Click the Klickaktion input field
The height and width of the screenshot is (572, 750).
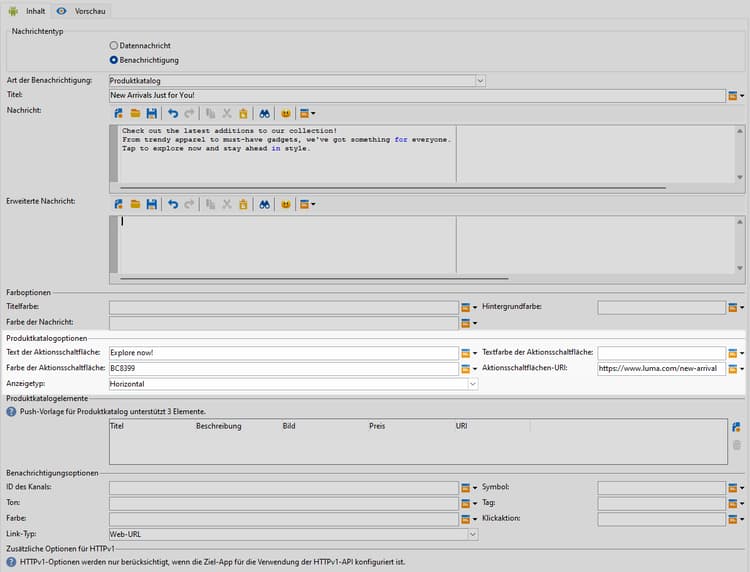[x=661, y=519]
